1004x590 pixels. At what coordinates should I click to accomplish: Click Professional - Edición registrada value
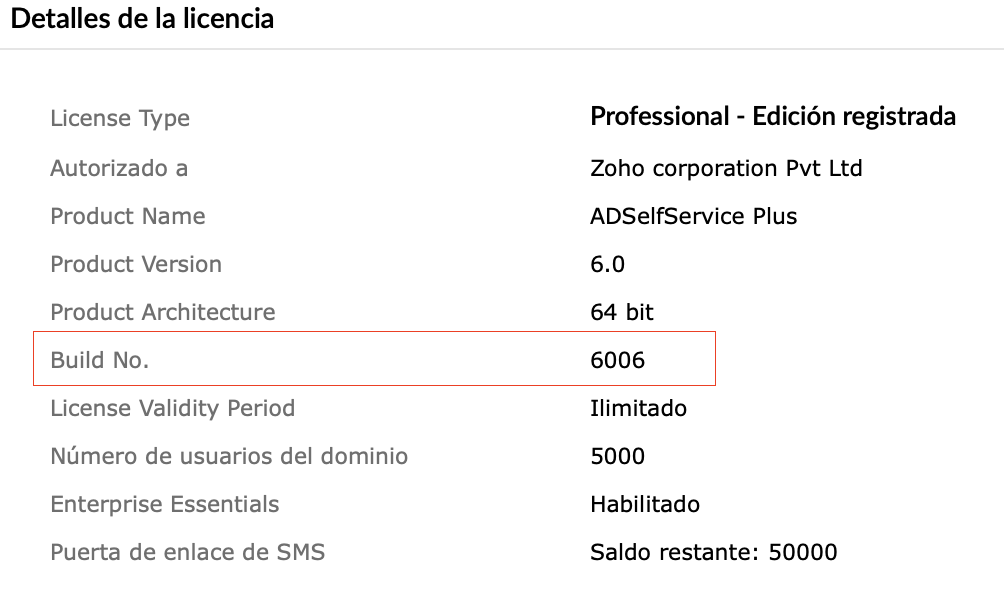[x=773, y=117]
